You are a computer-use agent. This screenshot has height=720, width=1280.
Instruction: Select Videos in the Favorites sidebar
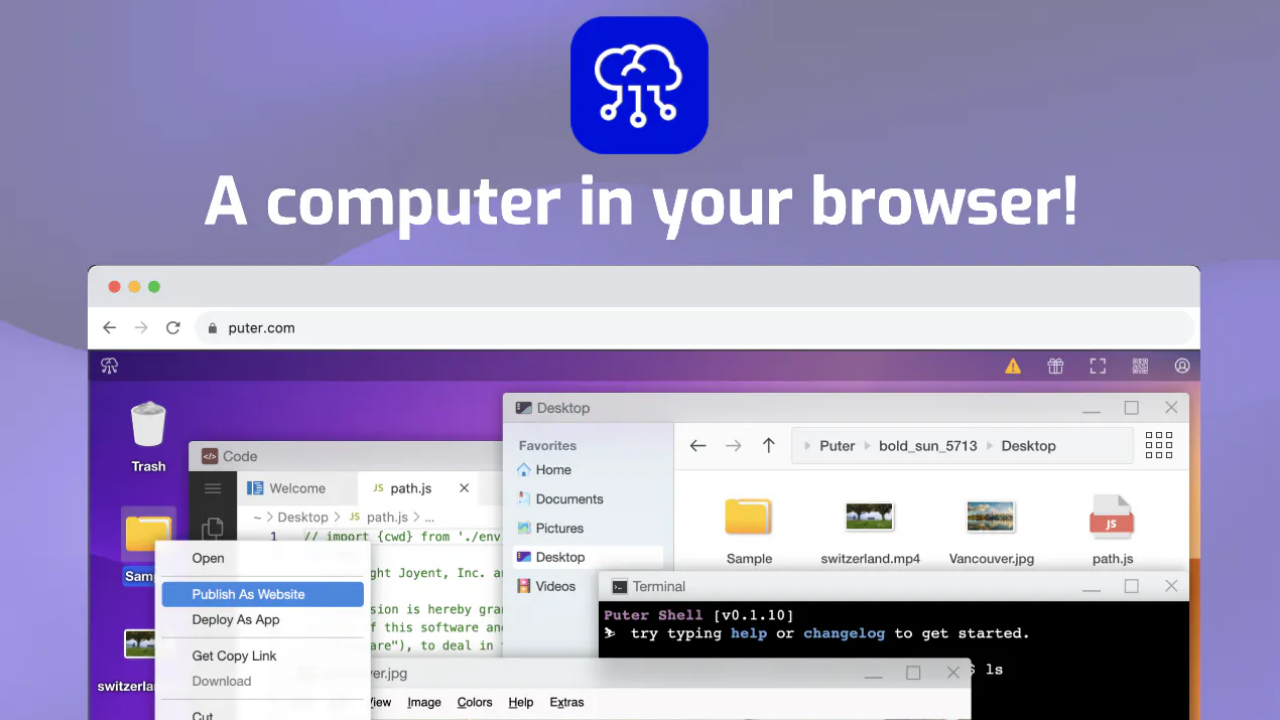tap(556, 586)
